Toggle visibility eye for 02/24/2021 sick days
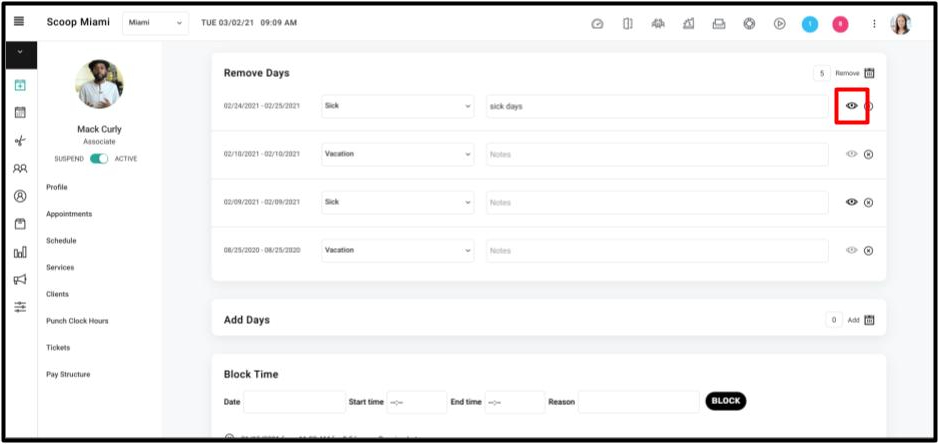938x444 pixels. 851,106
